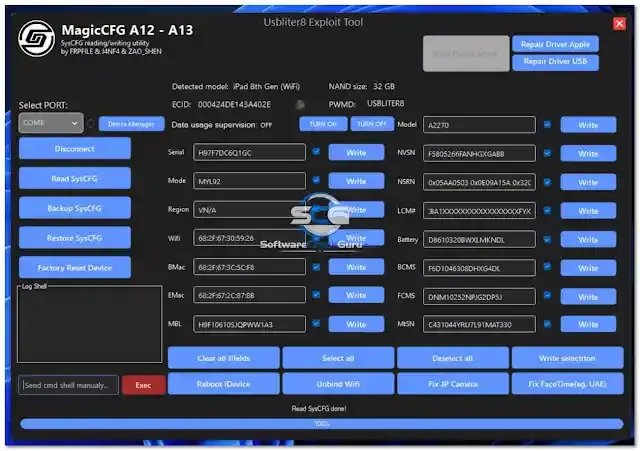Image resolution: width=640 pixels, height=451 pixels.
Task: Write the MtSN value
Action: click(x=588, y=324)
